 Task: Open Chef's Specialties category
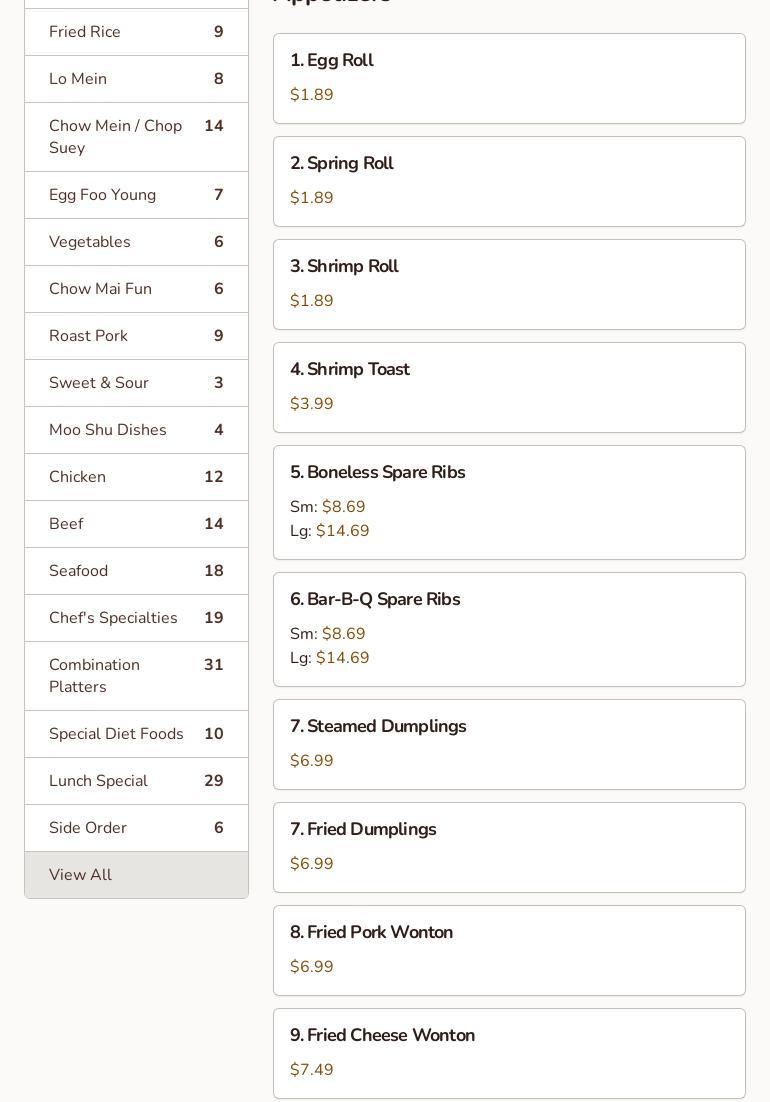click(136, 618)
